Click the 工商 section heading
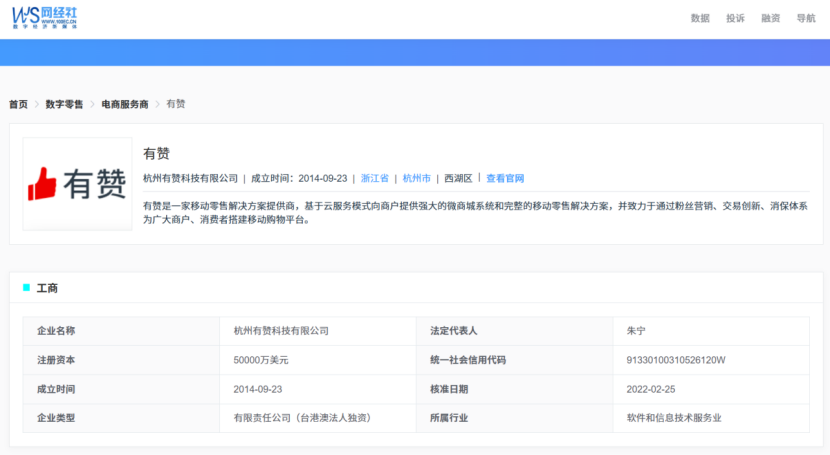The width and height of the screenshot is (830, 455). (x=47, y=288)
